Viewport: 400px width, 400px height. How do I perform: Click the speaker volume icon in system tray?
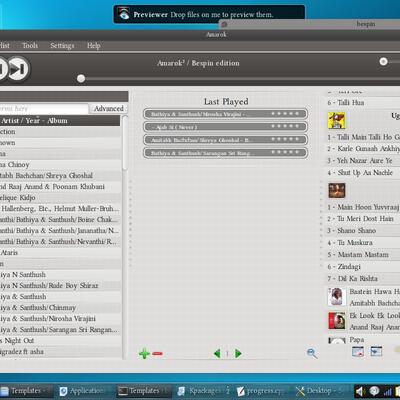[x=360, y=391]
